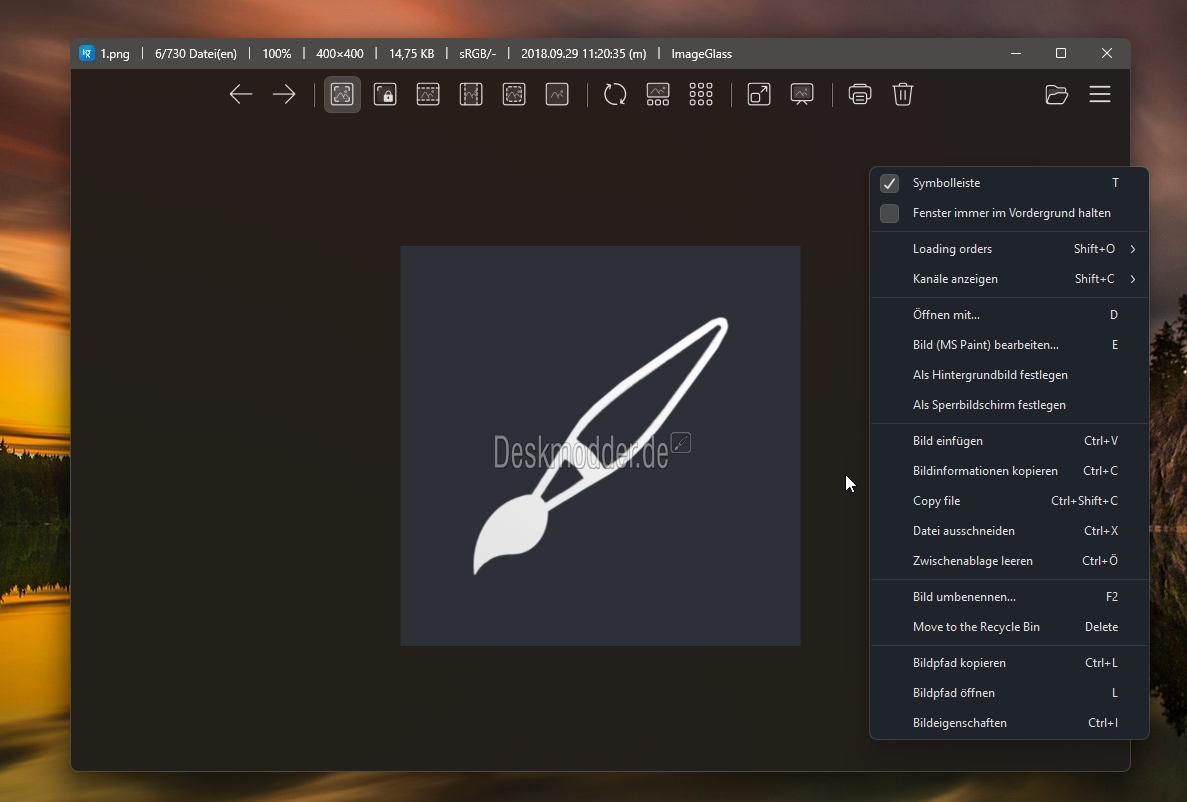Viewport: 1187px width, 802px height.
Task: Go to the previous image with the left arrow
Action: pyautogui.click(x=241, y=95)
